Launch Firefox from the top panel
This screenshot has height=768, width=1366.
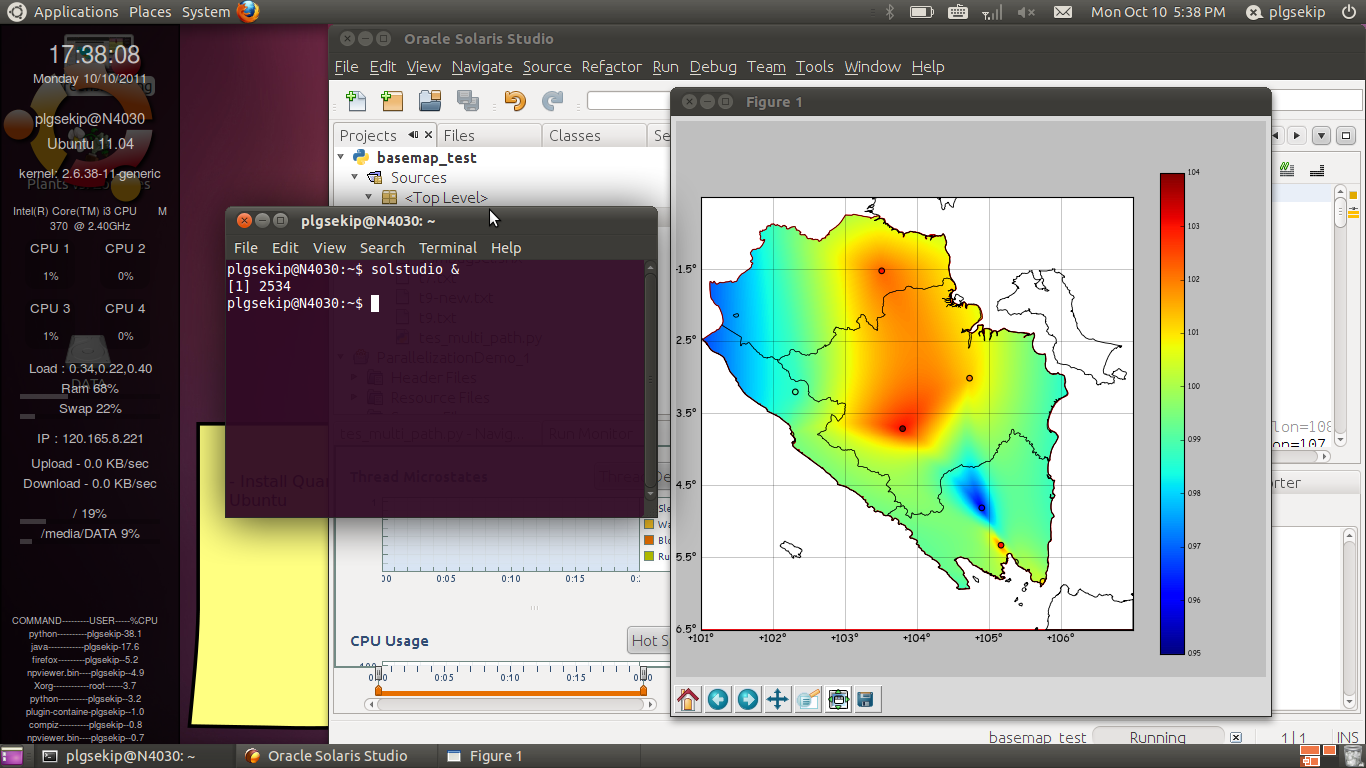pyautogui.click(x=248, y=12)
